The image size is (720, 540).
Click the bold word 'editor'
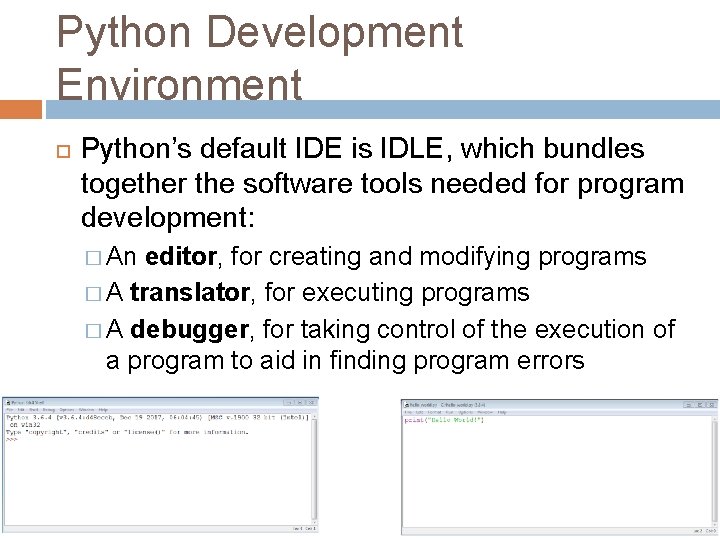[180, 256]
